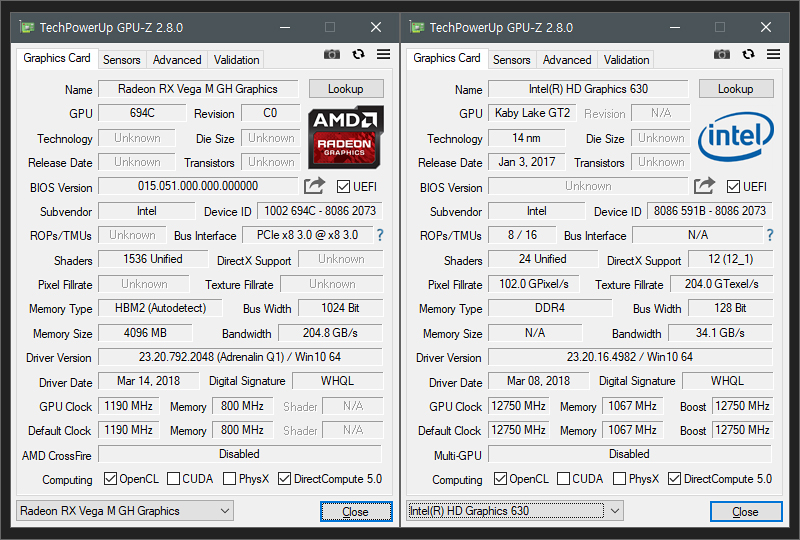Click Intel Pixel Fillrate '102.0 GPixel/s' value

tap(534, 284)
